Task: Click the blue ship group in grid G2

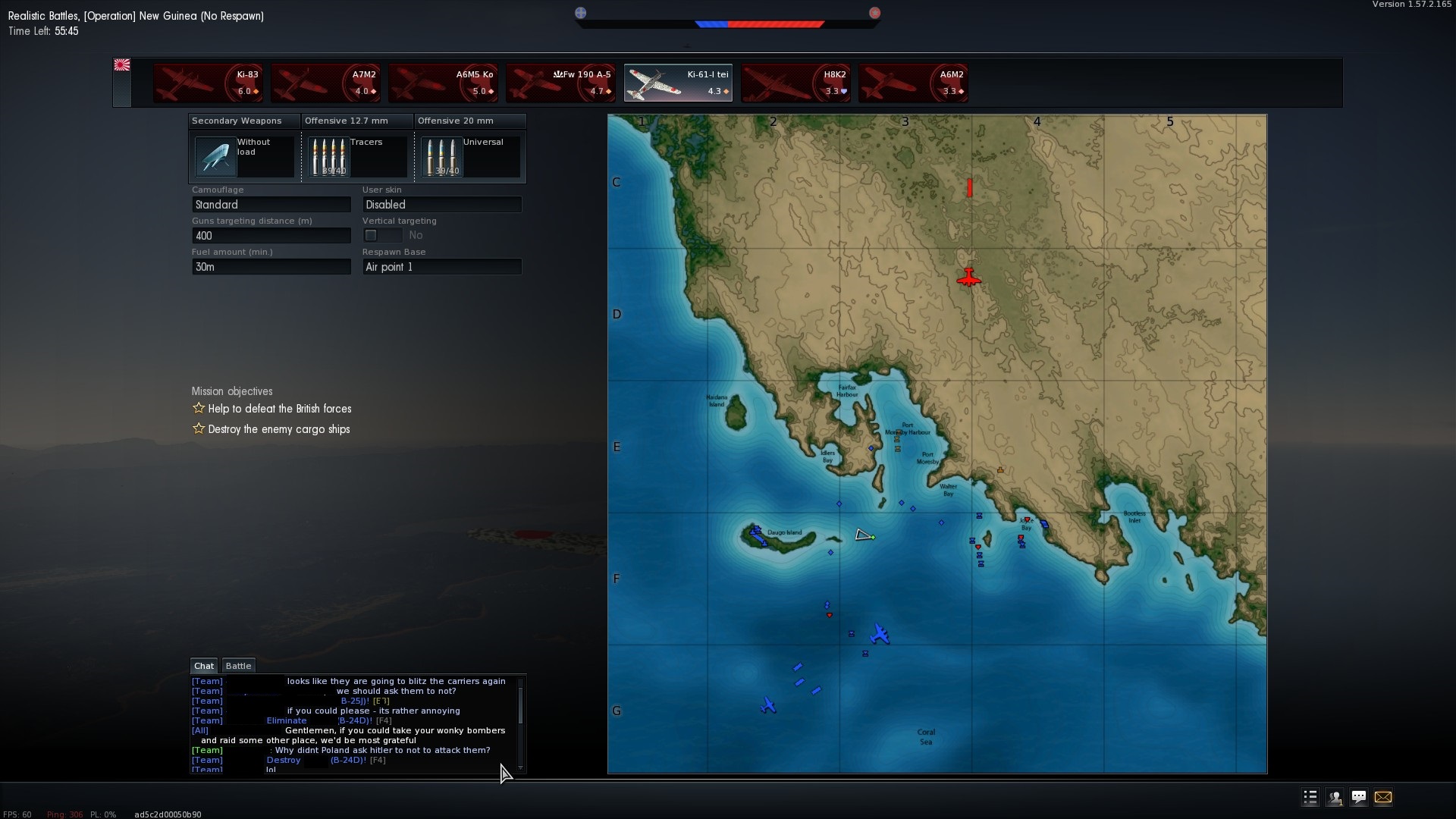Action: pos(806,679)
